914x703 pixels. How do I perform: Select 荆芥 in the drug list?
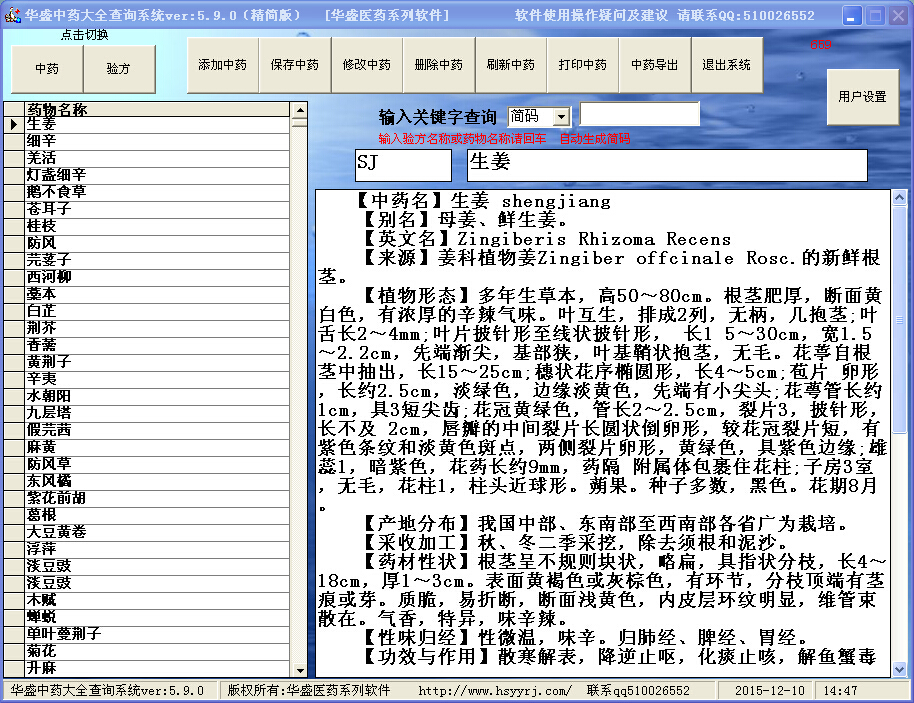tap(157, 328)
